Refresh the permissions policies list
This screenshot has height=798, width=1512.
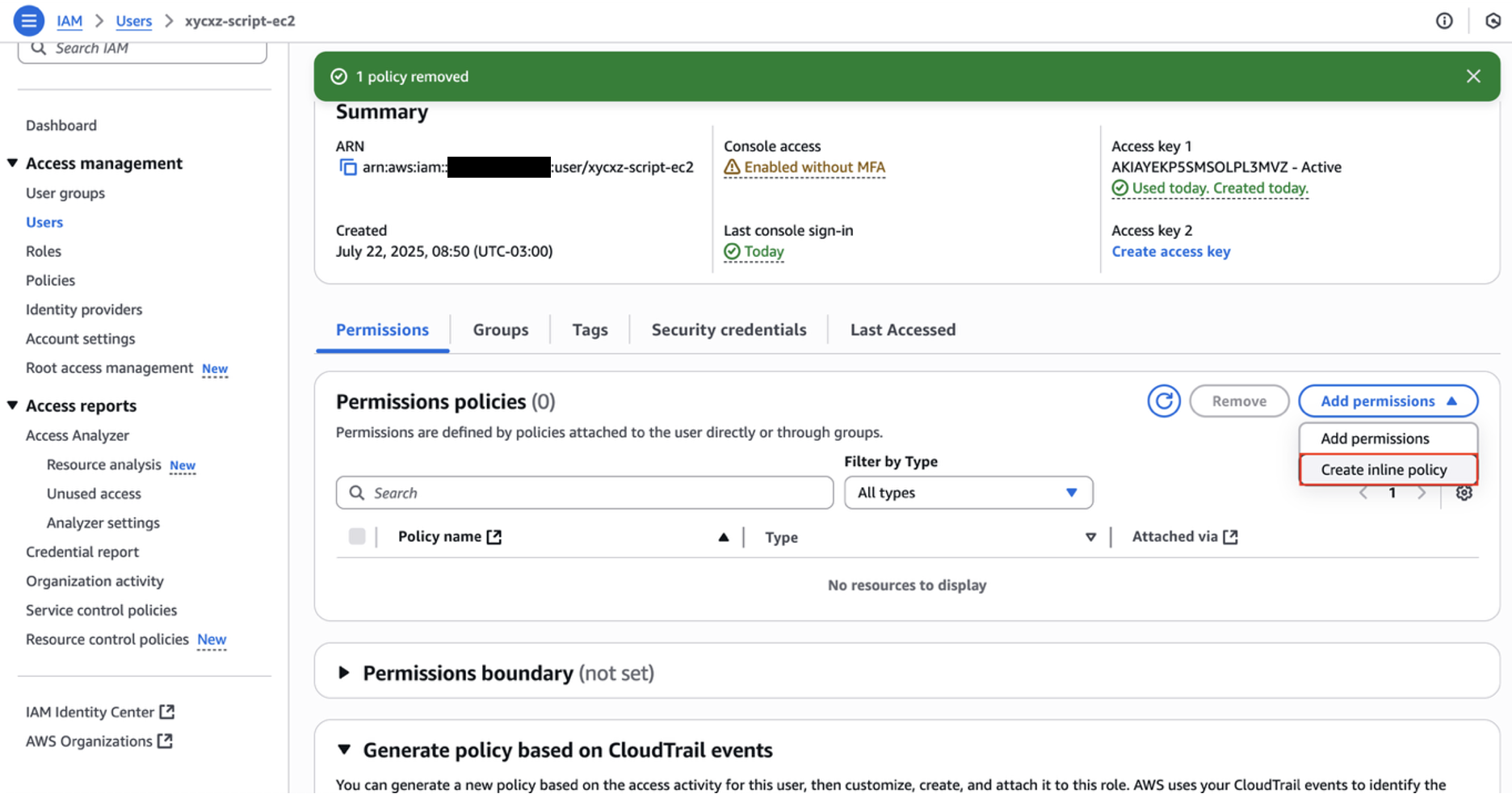pyautogui.click(x=1163, y=401)
